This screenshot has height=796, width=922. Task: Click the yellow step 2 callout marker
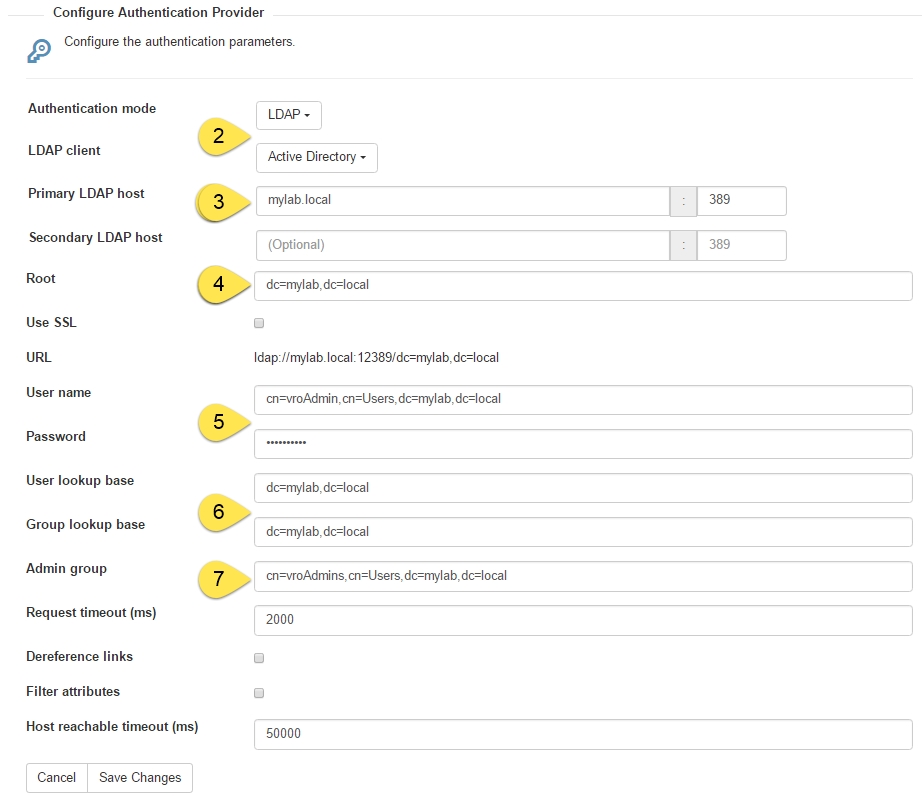point(220,137)
